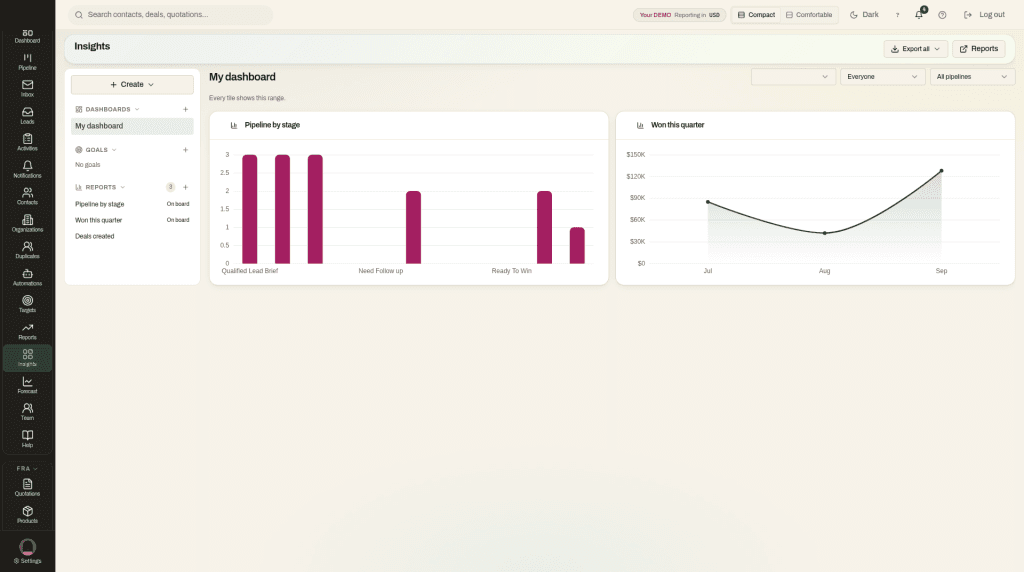Open Quotations in the sidebar
Image resolution: width=1024 pixels, height=572 pixels.
click(x=27, y=488)
